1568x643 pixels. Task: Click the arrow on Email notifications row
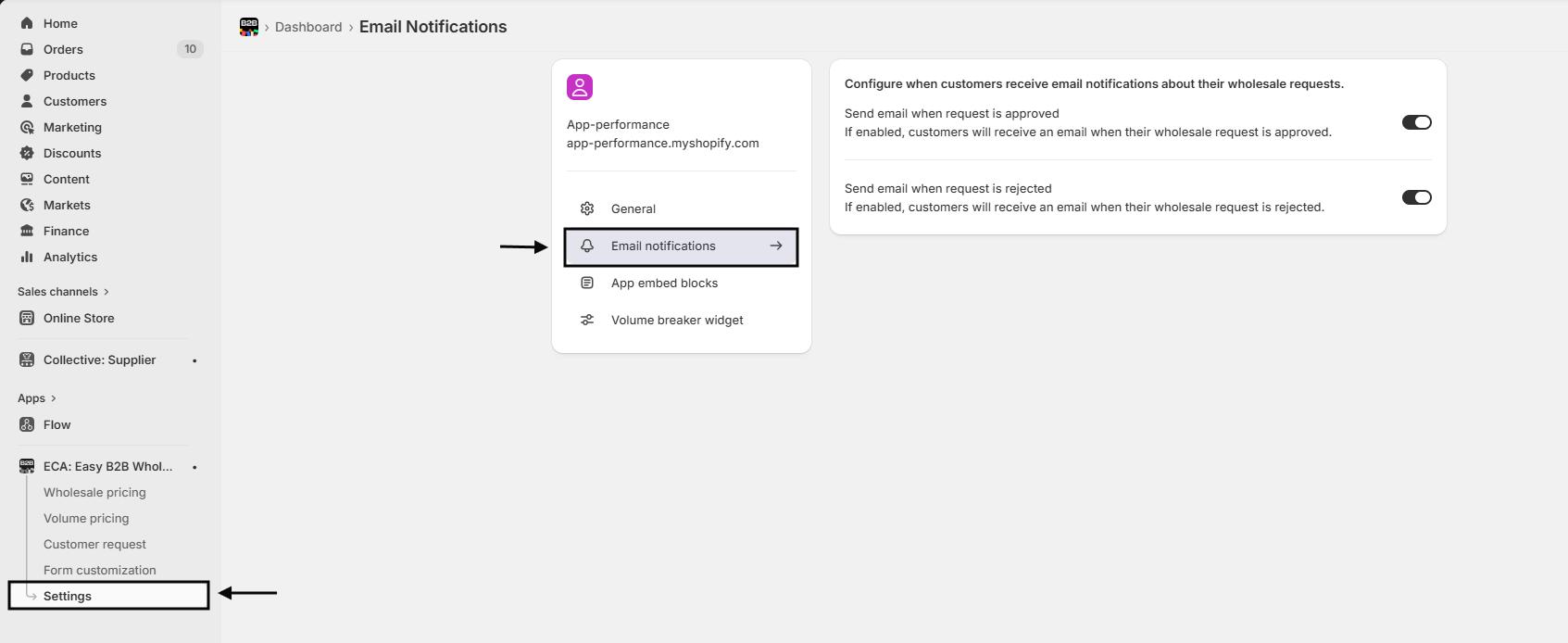[x=776, y=246]
